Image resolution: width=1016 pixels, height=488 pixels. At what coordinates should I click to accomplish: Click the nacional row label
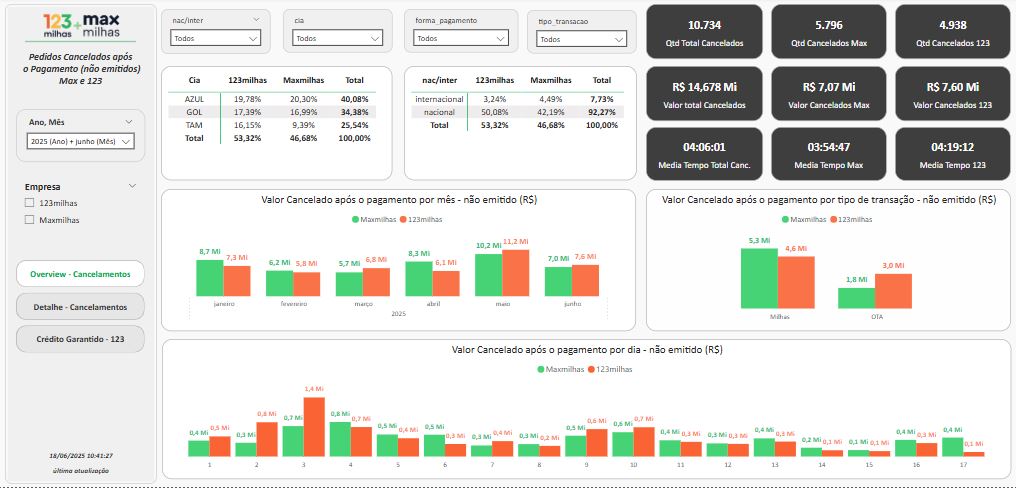click(439, 112)
